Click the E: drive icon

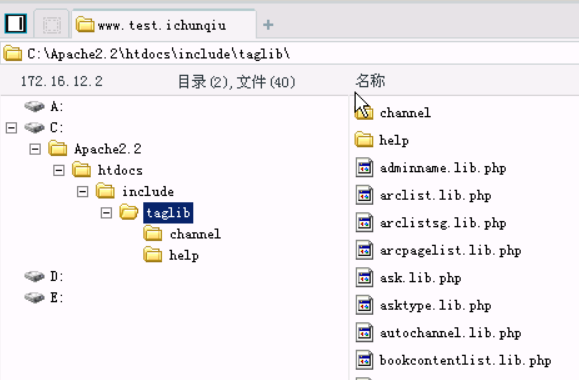tap(34, 297)
